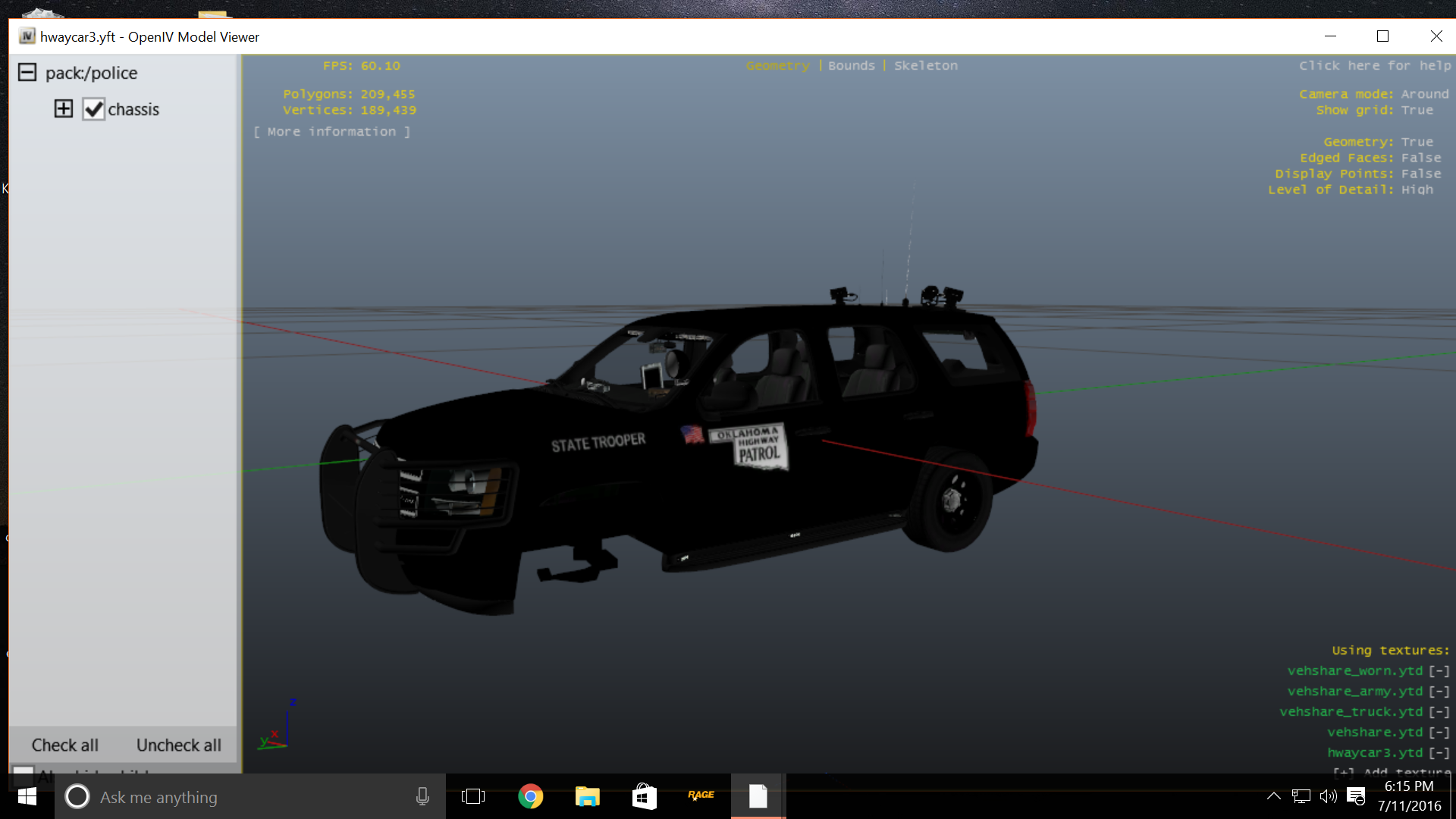
Task: Click the volume speaker tray icon
Action: (x=1328, y=796)
